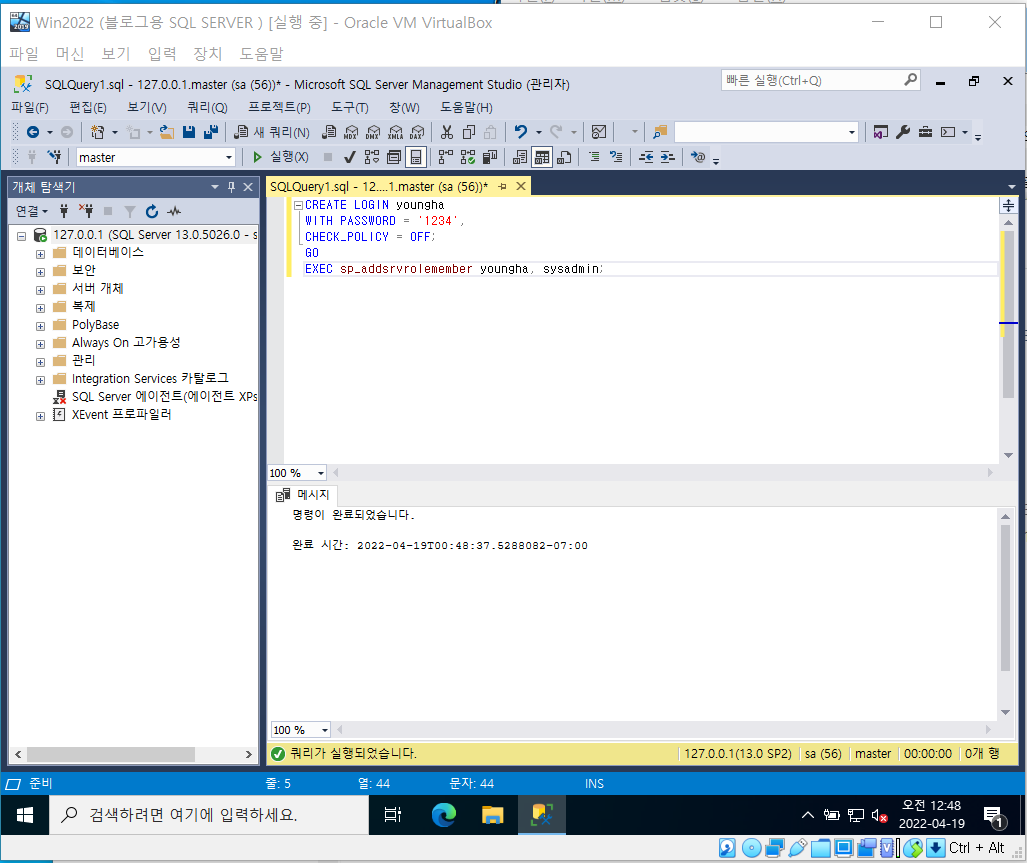Click the Windows Start button
1027x863 pixels.
[x=25, y=815]
